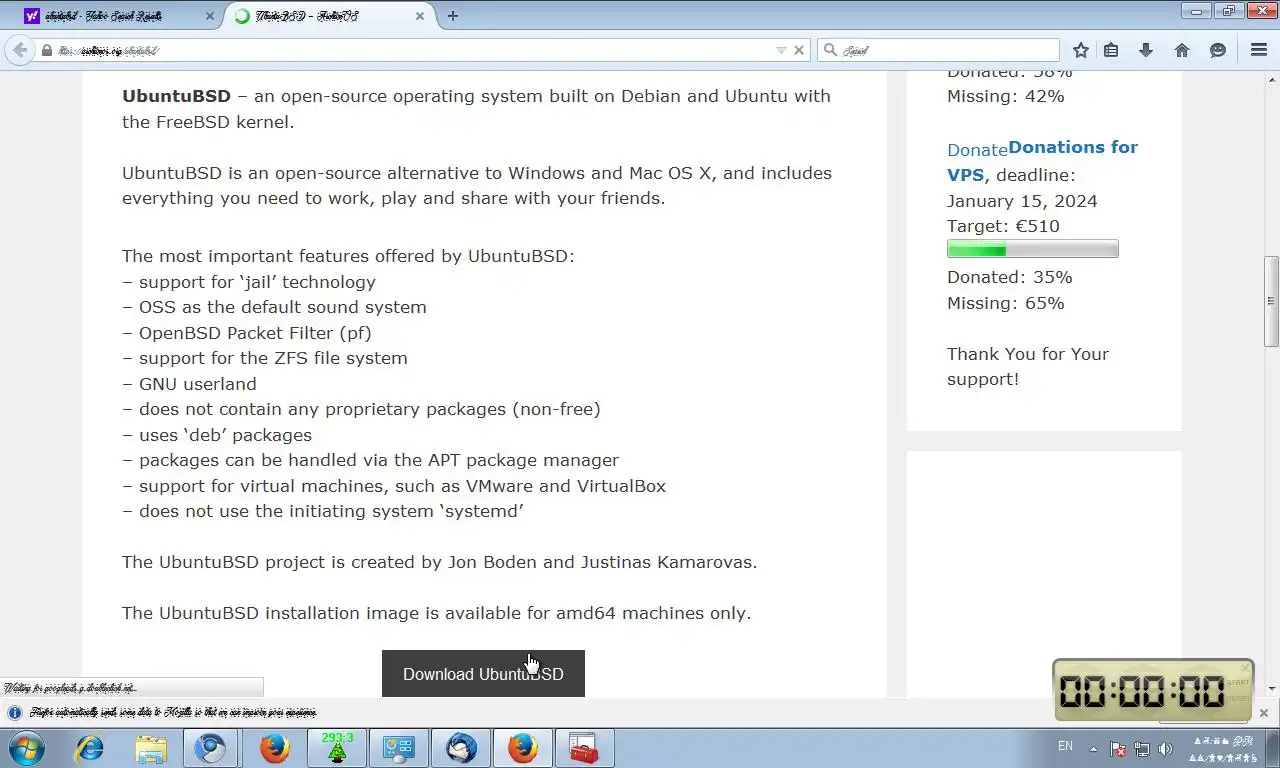
Task: Bookmark this page with the star icon
Action: pos(1081,50)
